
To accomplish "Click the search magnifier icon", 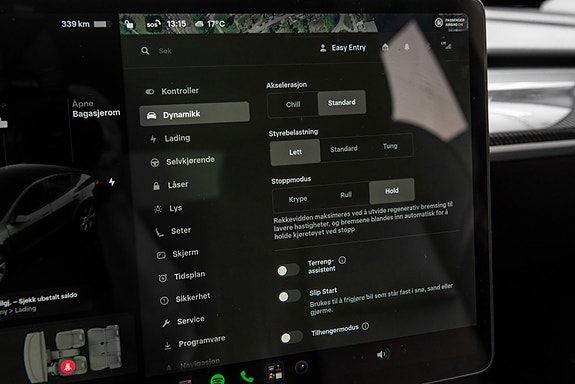I will pyautogui.click(x=145, y=51).
